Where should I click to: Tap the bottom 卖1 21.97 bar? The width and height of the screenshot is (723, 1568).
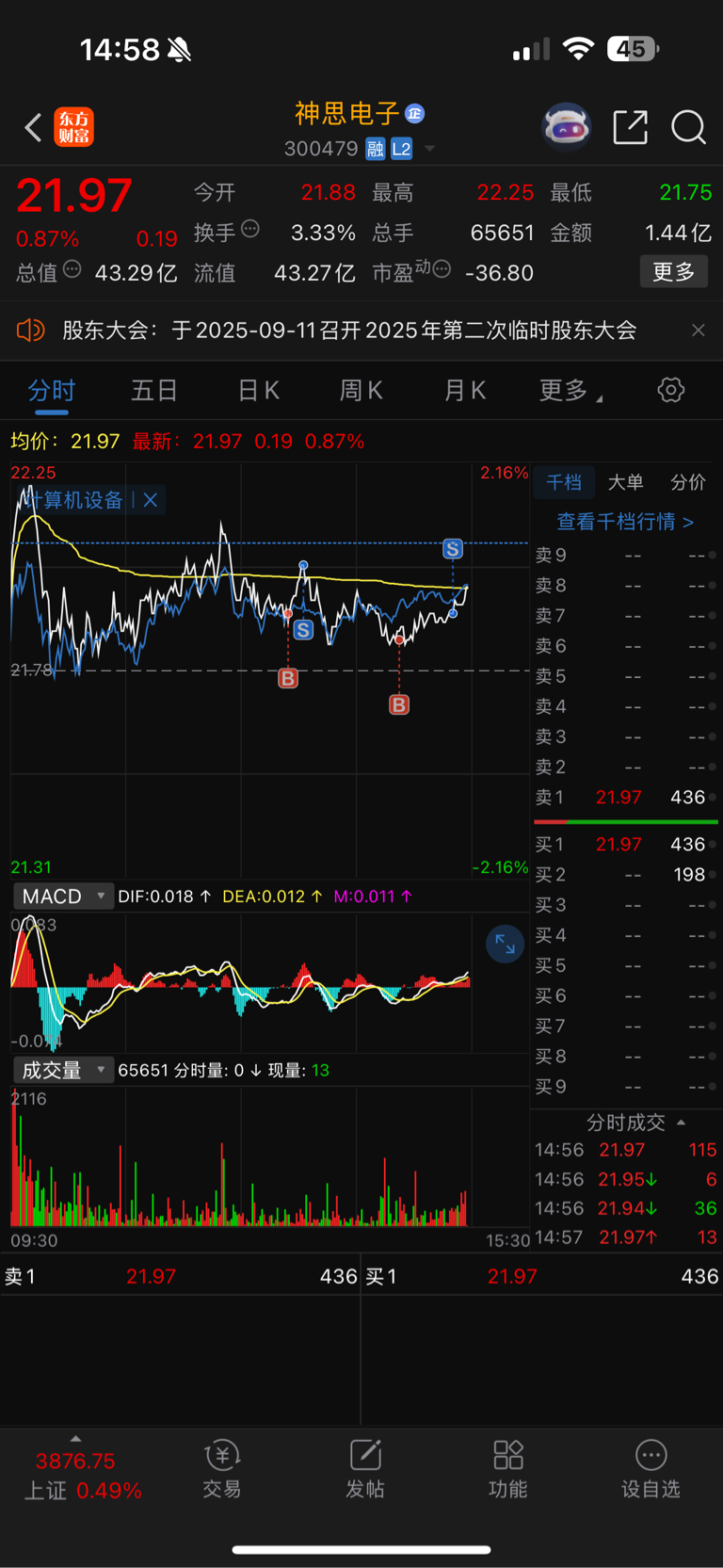click(180, 1276)
